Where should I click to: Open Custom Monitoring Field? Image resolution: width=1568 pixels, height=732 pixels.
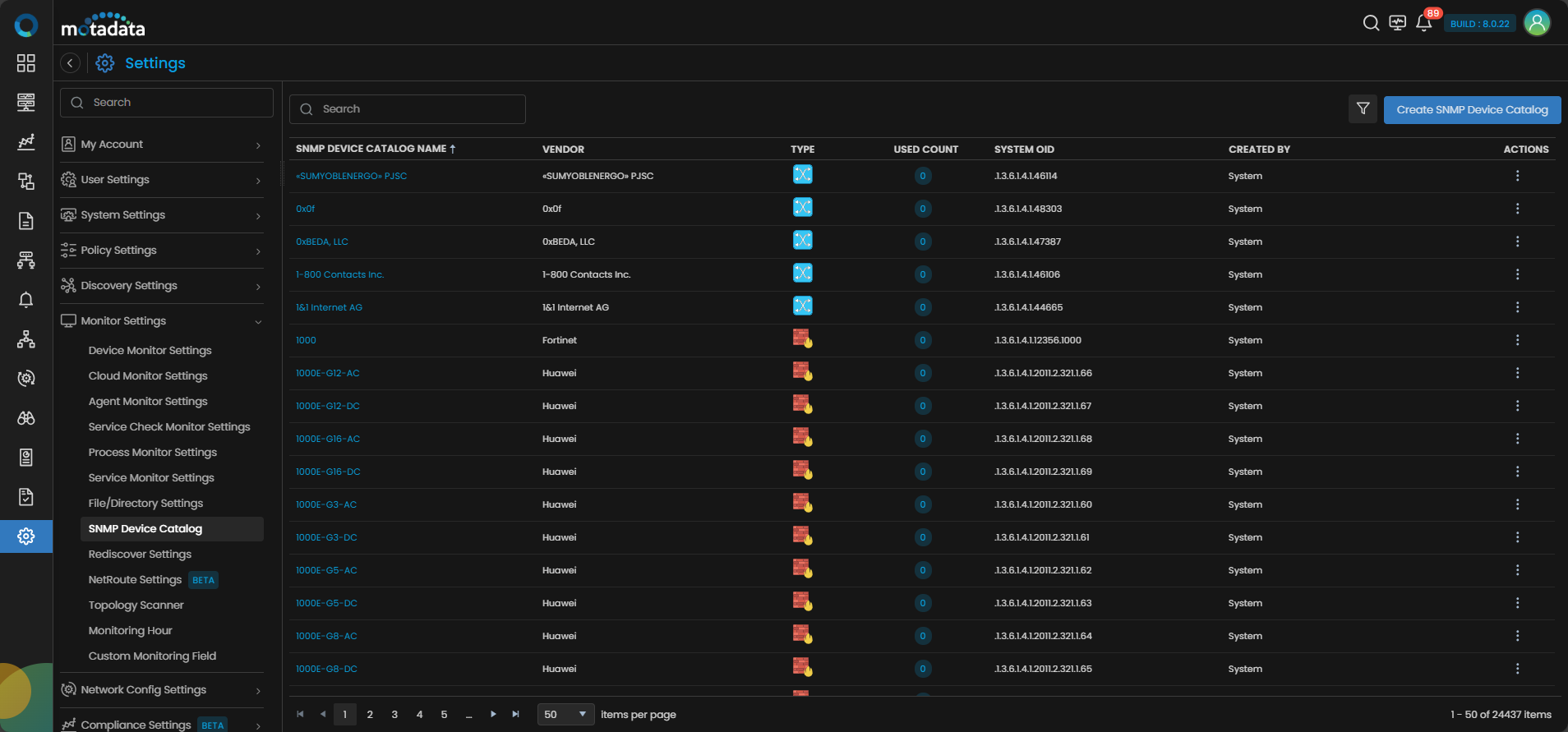point(152,656)
